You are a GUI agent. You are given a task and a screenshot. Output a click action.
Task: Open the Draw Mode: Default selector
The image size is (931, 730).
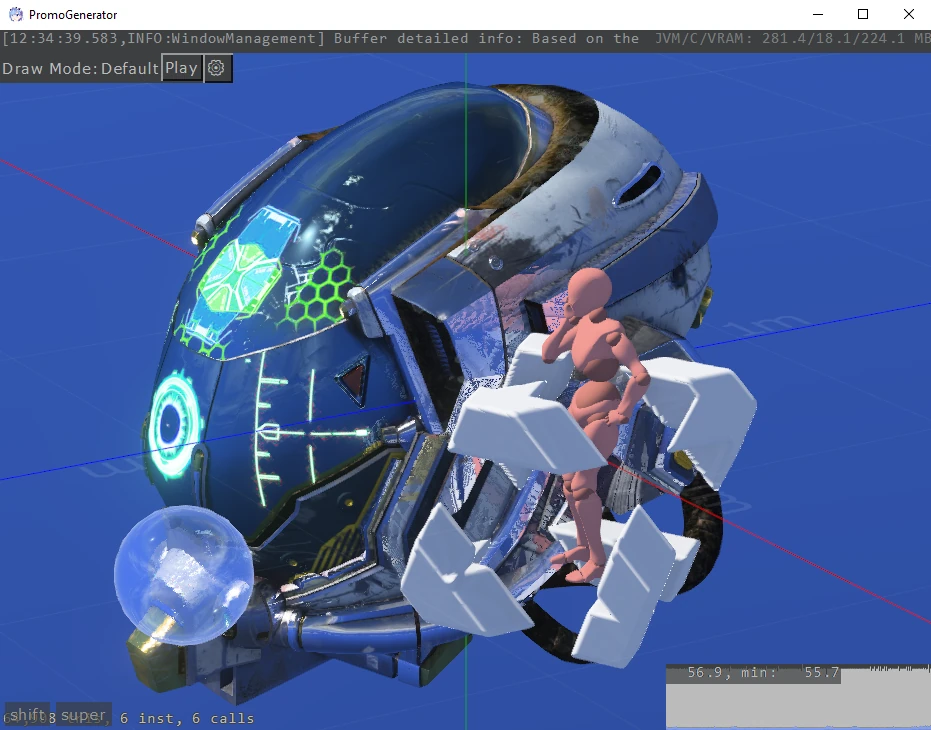point(80,69)
